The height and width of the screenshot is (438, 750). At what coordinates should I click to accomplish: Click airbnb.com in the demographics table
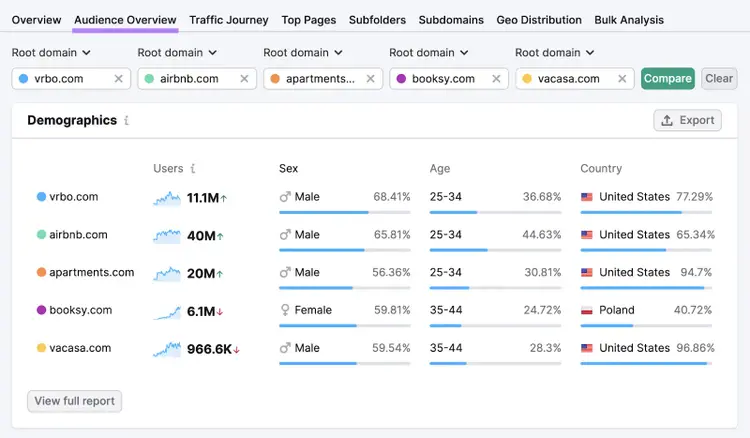click(78, 234)
